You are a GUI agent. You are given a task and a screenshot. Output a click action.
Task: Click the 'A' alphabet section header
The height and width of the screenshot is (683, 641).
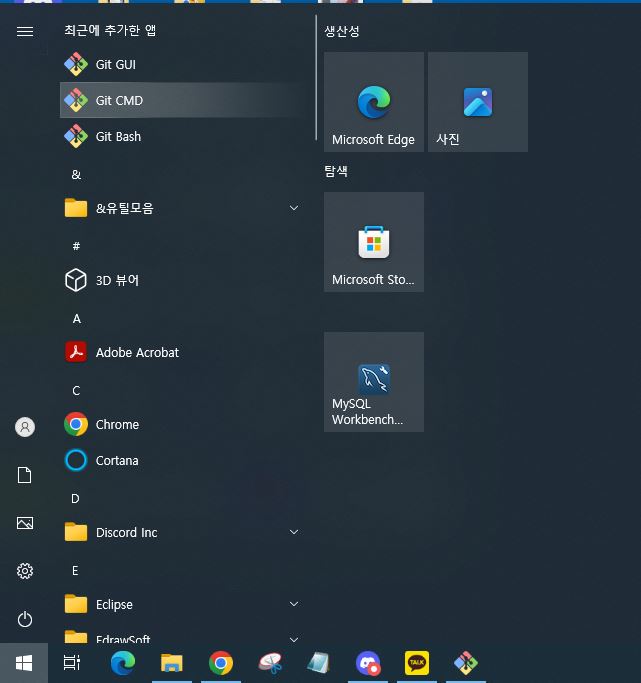77,318
